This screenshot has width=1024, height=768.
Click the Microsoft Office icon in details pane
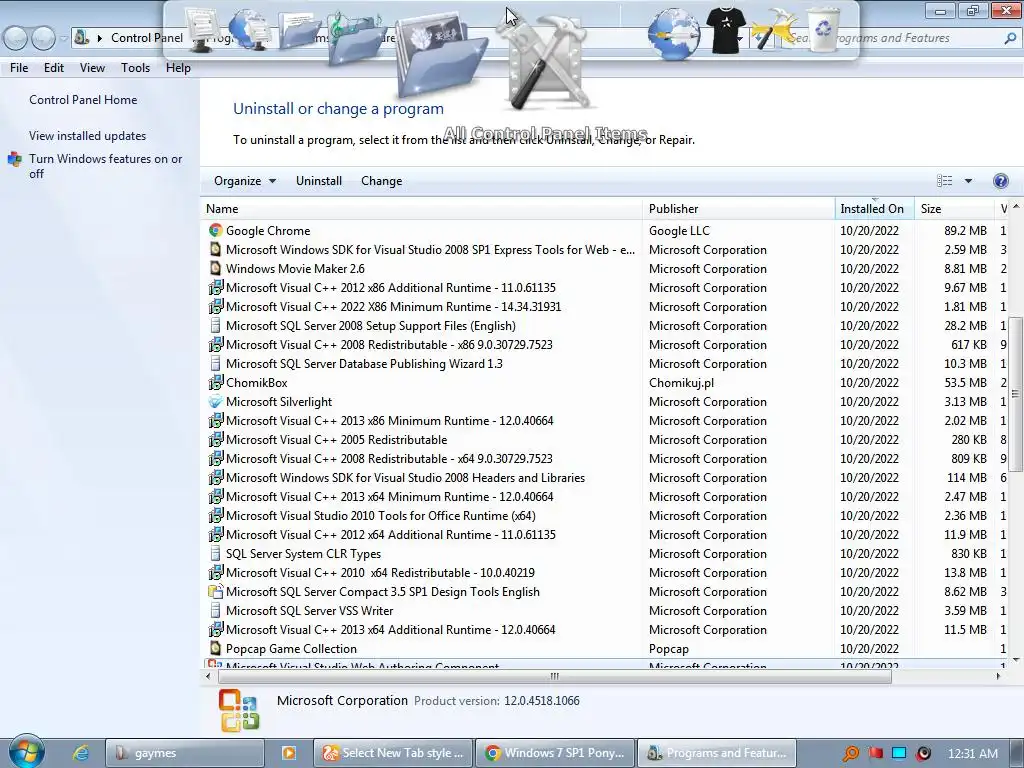239,711
